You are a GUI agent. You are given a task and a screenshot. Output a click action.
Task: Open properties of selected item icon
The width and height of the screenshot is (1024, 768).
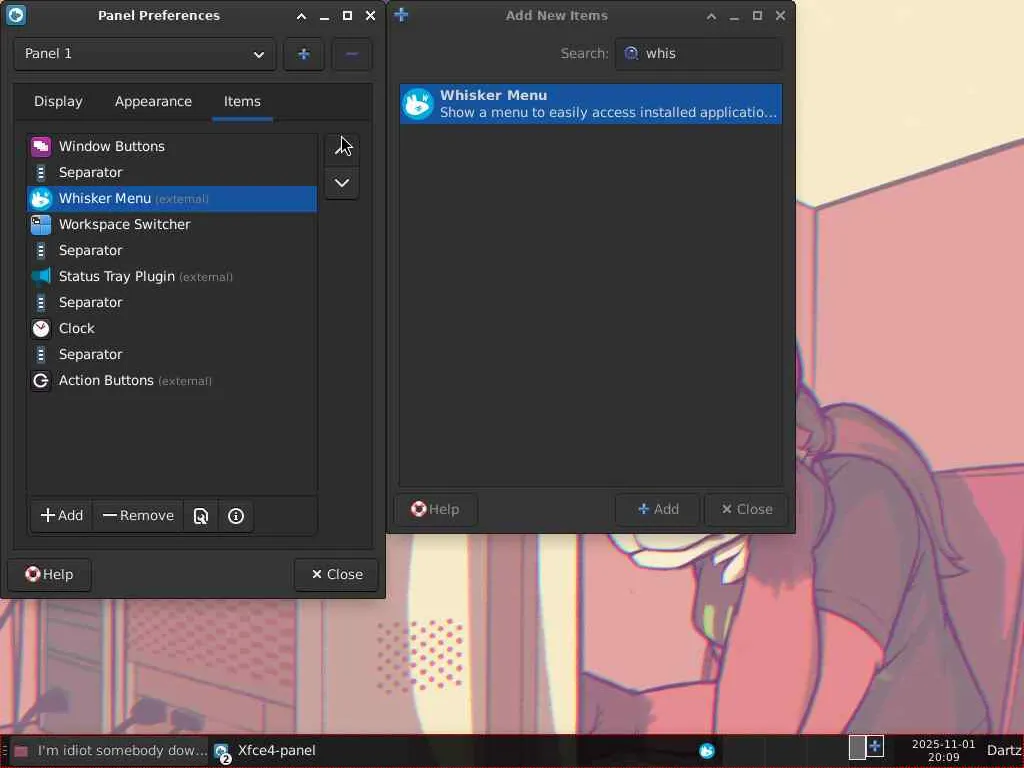[201, 516]
